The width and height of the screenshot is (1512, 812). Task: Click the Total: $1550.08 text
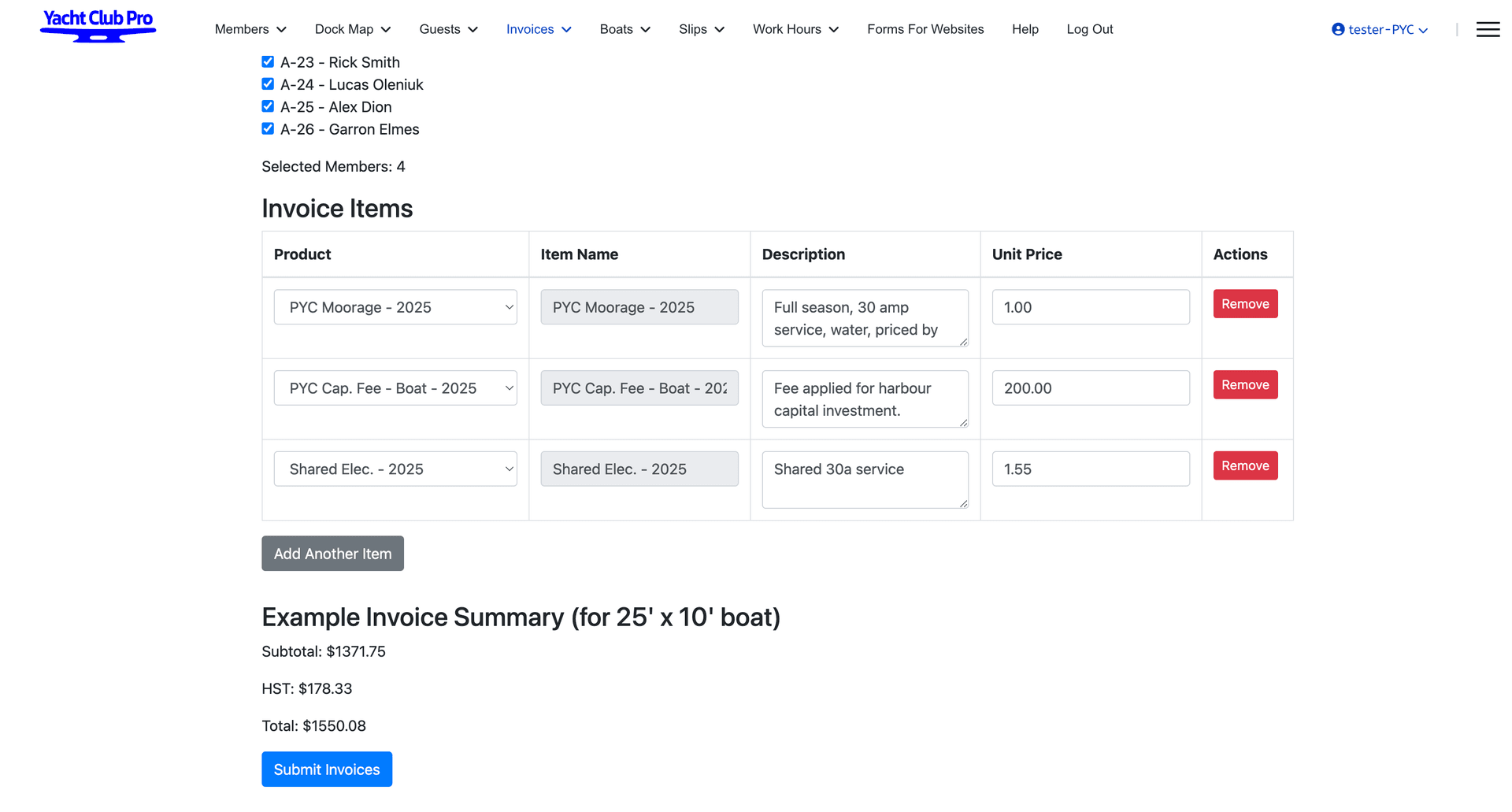(x=313, y=725)
